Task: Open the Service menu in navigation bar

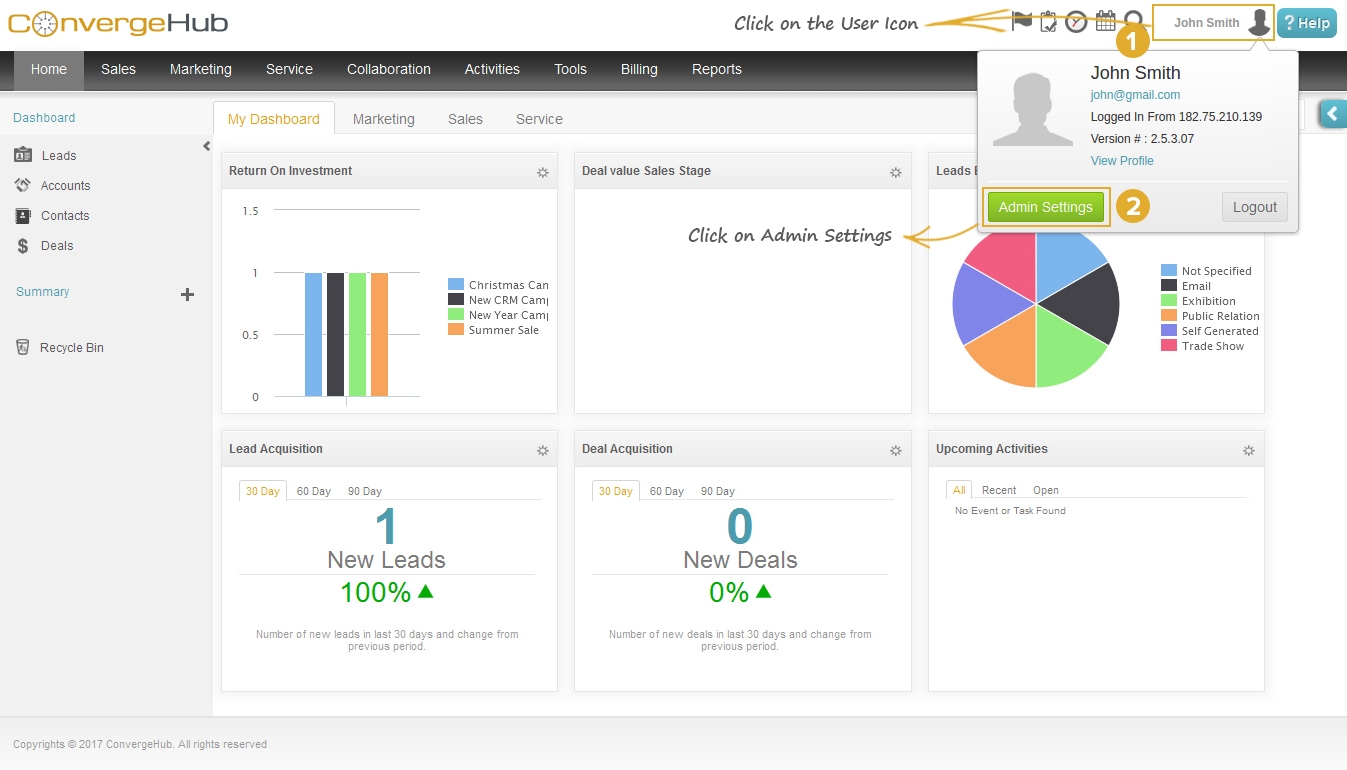Action: pos(290,69)
